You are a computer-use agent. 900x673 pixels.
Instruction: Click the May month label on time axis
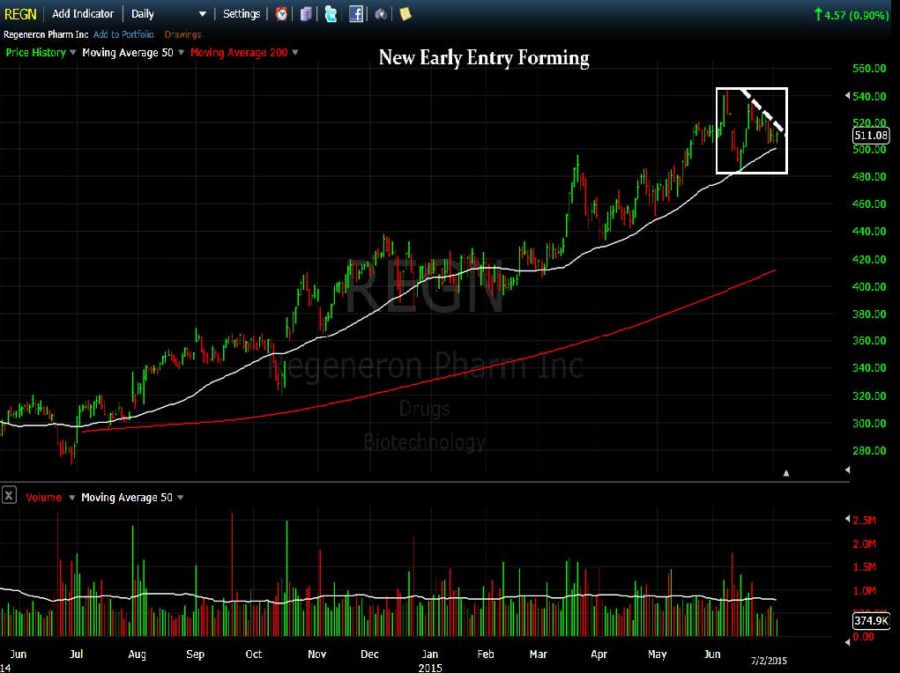pyautogui.click(x=657, y=654)
